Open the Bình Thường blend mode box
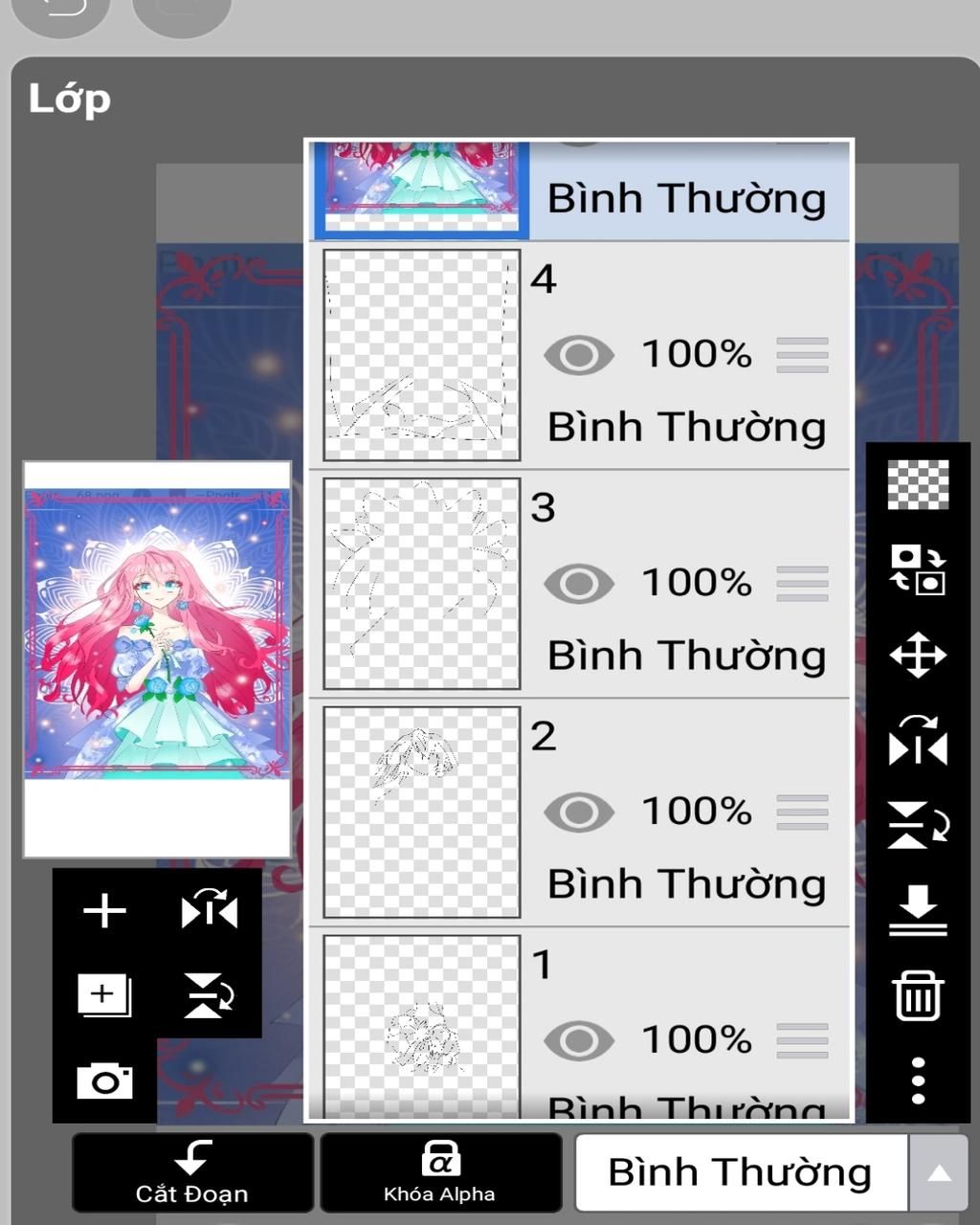This screenshot has height=1225, width=980. tap(741, 1173)
